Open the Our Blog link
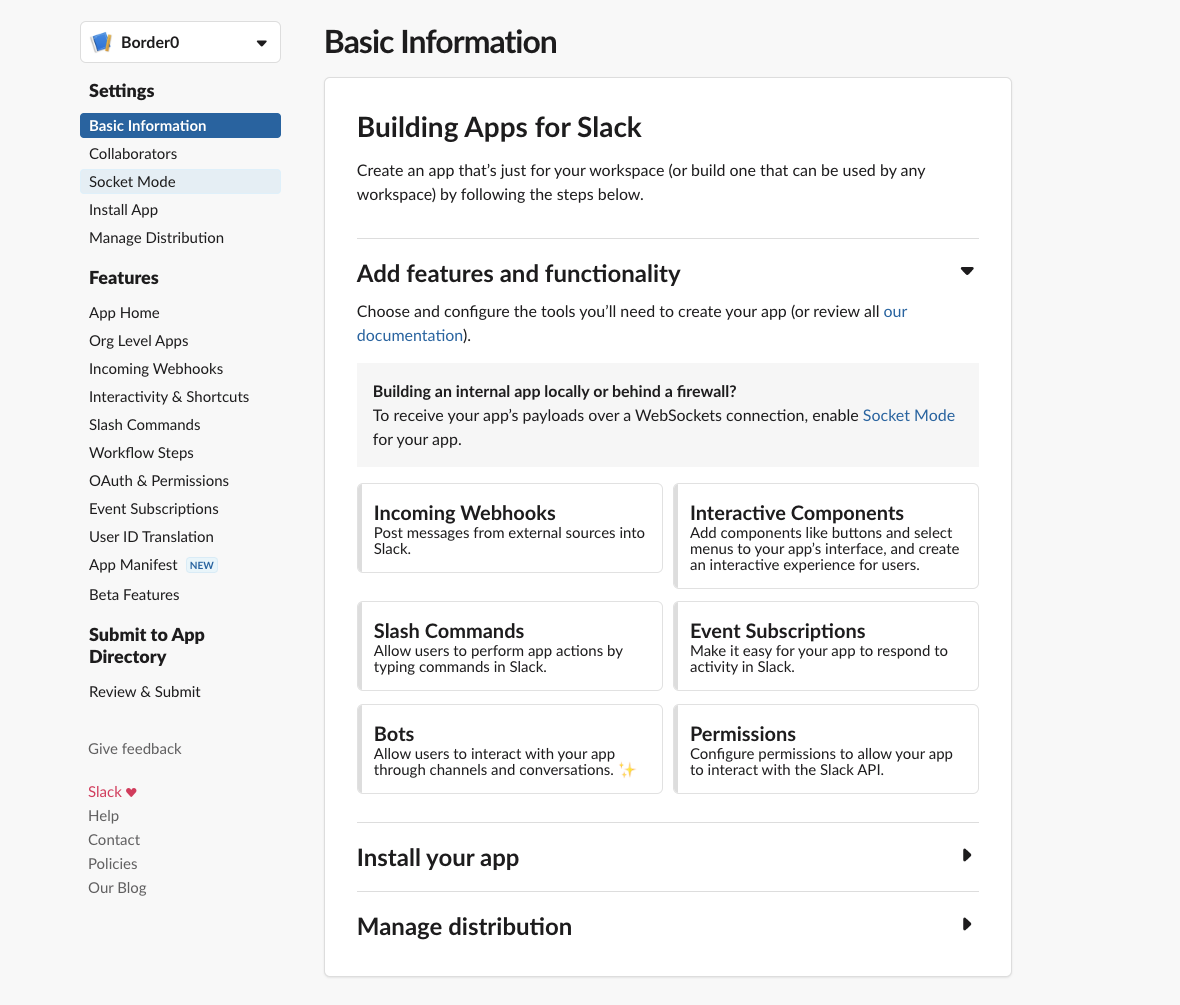 (x=117, y=888)
